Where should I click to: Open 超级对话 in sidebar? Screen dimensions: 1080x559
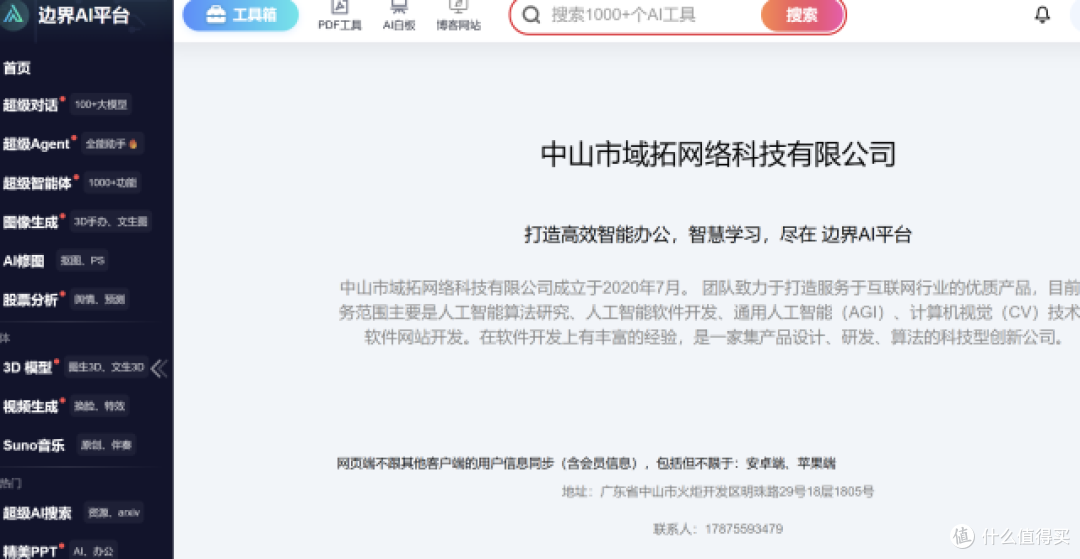(x=30, y=105)
